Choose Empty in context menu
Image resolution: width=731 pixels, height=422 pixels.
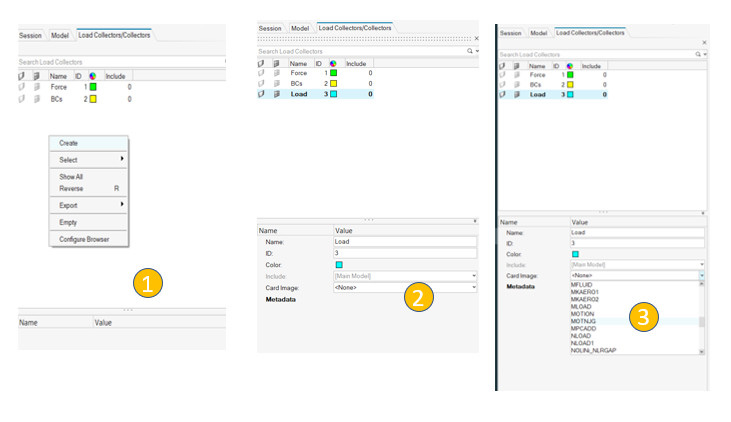click(89, 222)
